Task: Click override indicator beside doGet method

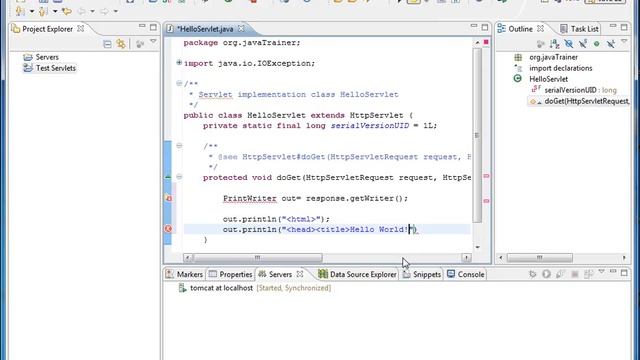Action: click(168, 177)
